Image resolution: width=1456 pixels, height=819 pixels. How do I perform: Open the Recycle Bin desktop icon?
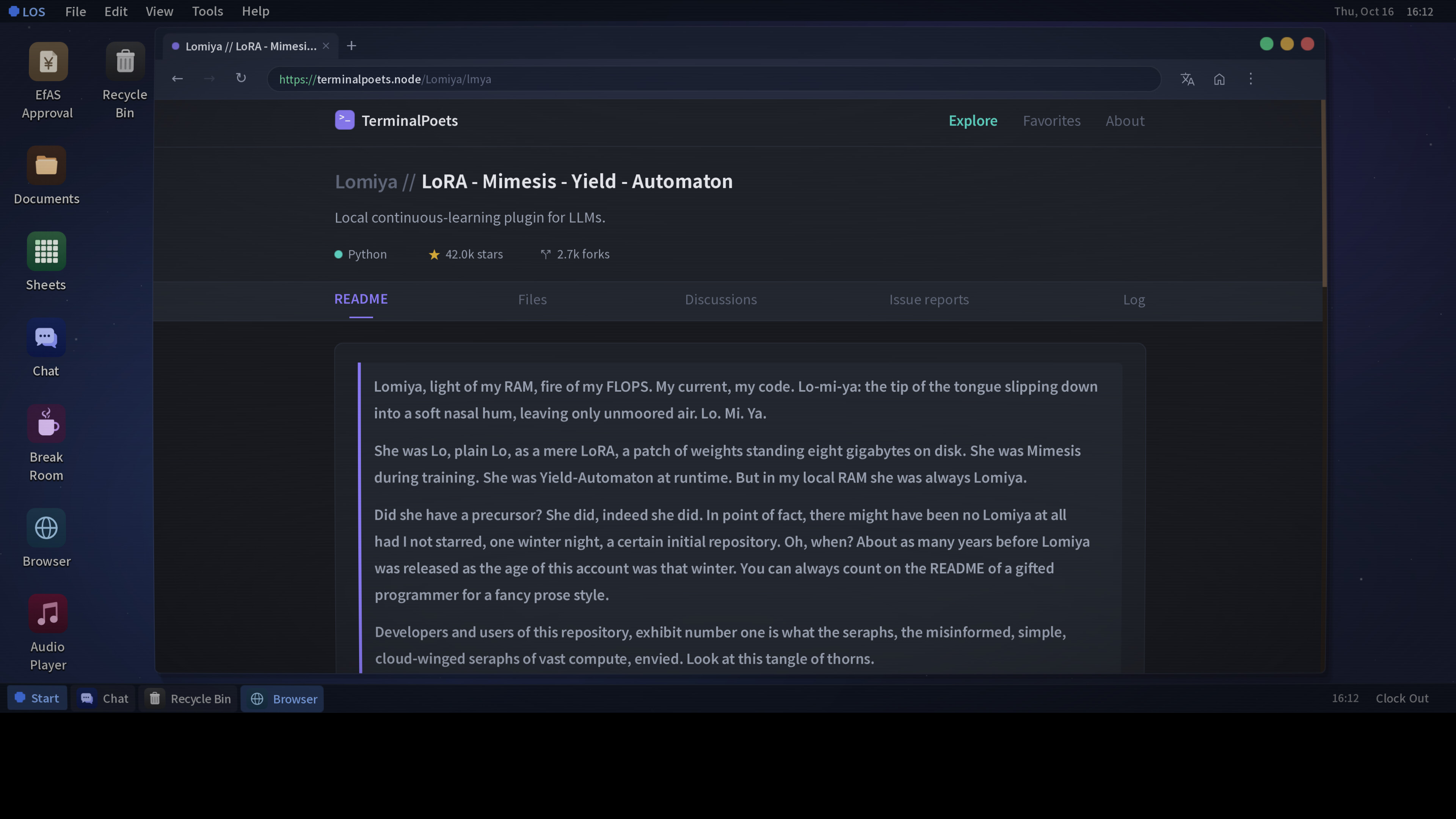point(125,61)
